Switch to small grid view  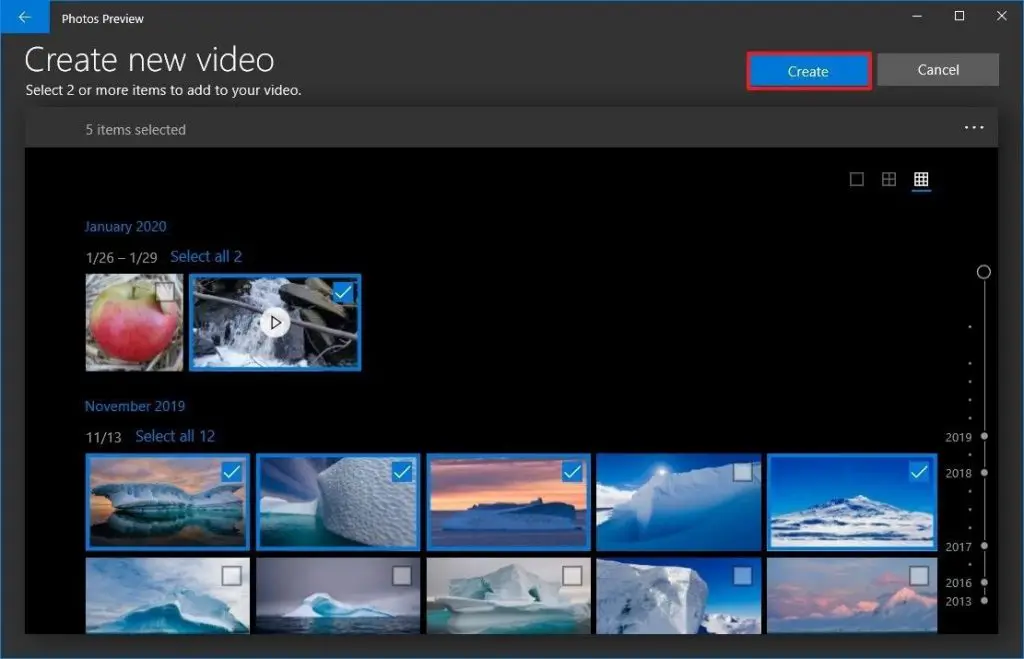pyautogui.click(x=921, y=179)
